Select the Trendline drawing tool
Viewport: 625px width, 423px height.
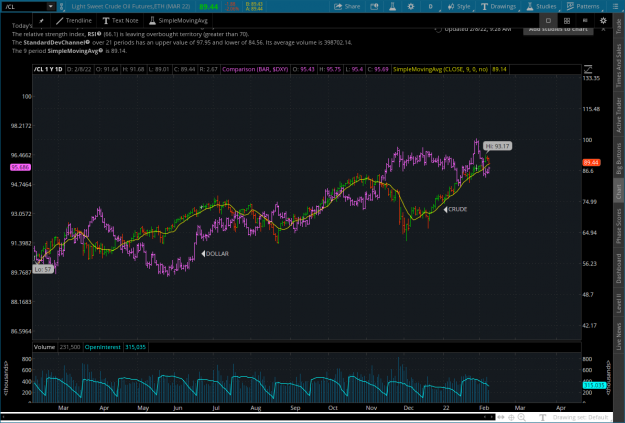click(x=74, y=21)
